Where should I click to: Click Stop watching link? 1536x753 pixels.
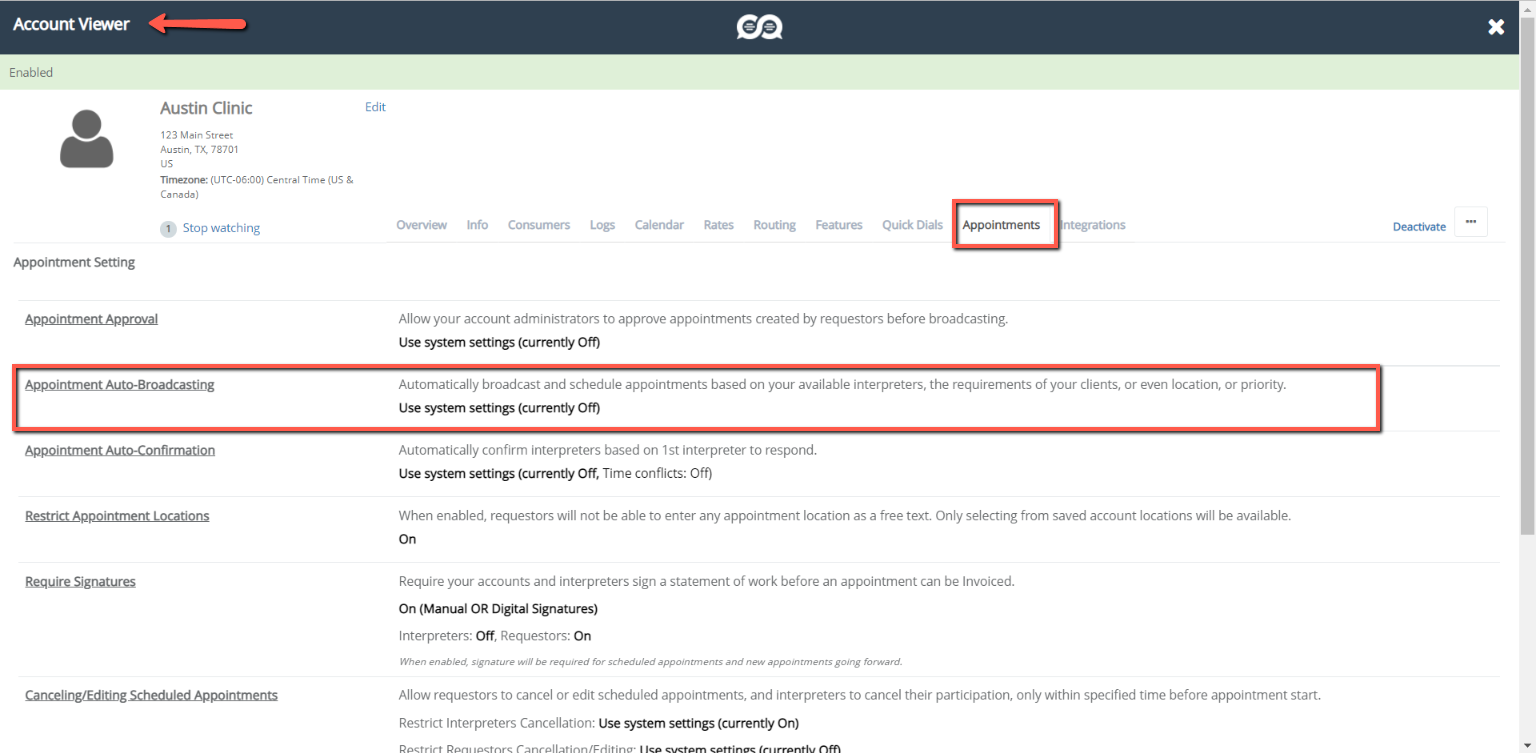coord(221,228)
